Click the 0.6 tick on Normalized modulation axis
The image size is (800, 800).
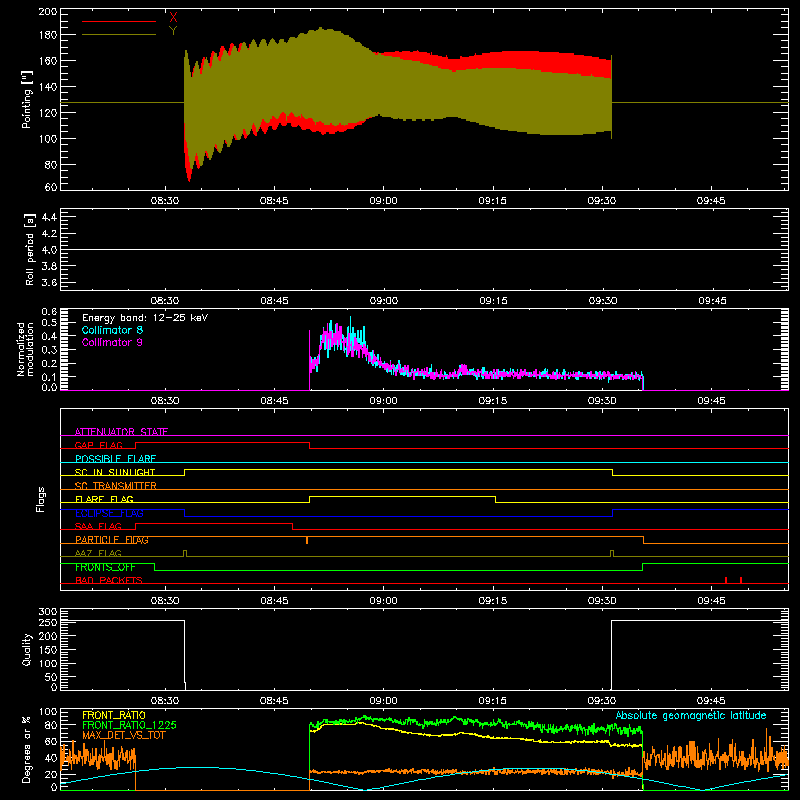(x=49, y=311)
